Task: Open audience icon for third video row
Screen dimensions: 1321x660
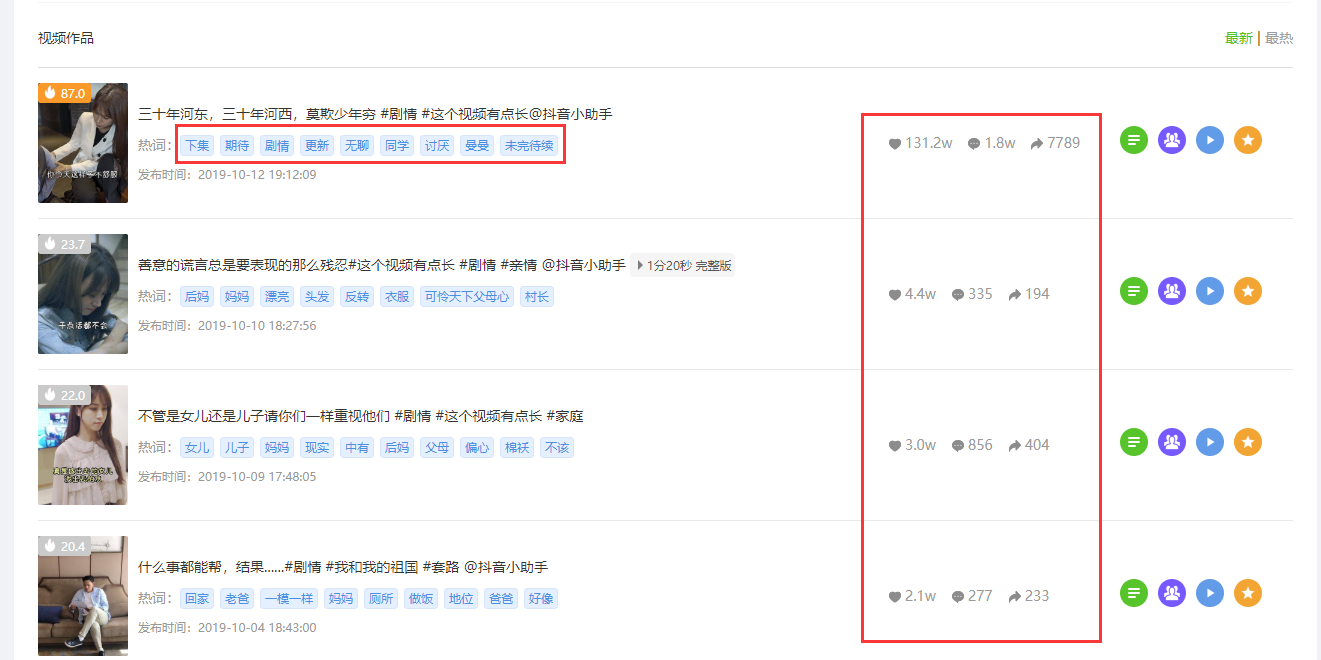Action: (1171, 442)
